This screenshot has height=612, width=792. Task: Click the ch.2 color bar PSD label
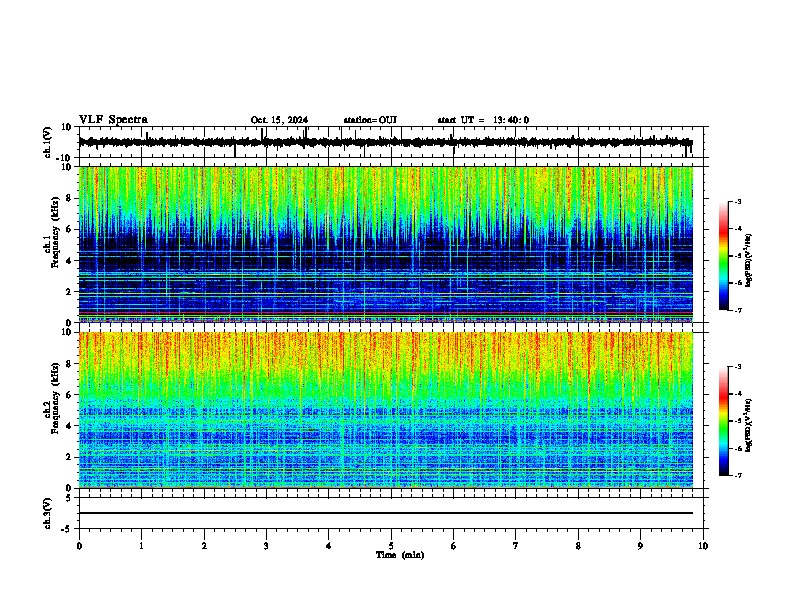pyautogui.click(x=749, y=426)
